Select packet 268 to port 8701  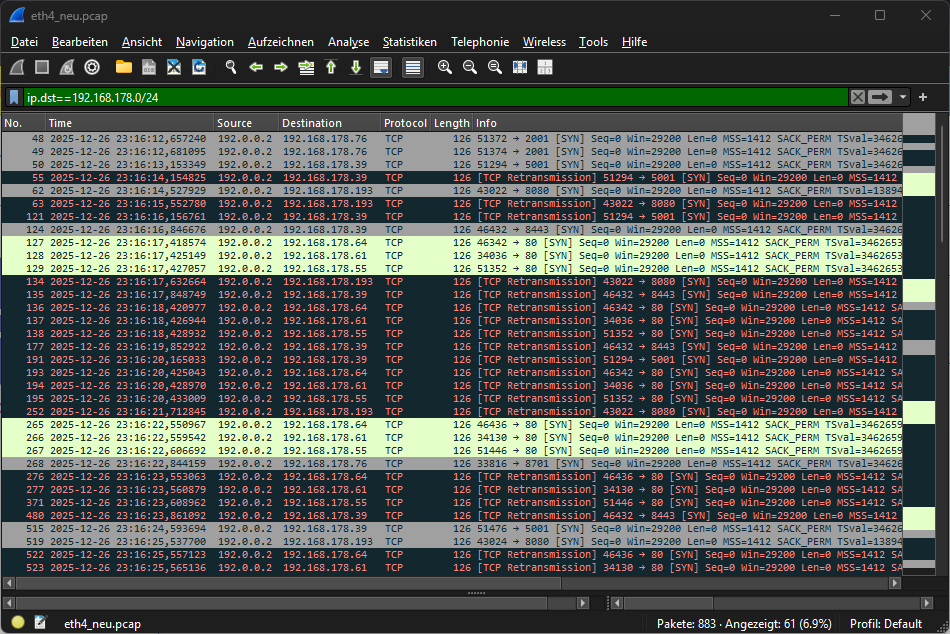tap(452, 464)
